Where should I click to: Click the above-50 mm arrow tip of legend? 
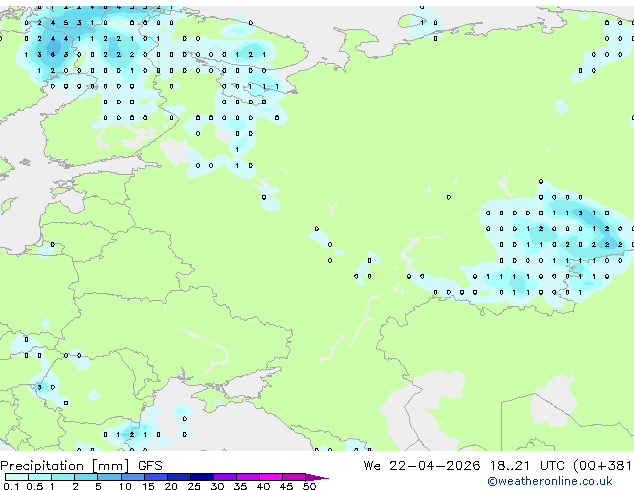point(317,477)
